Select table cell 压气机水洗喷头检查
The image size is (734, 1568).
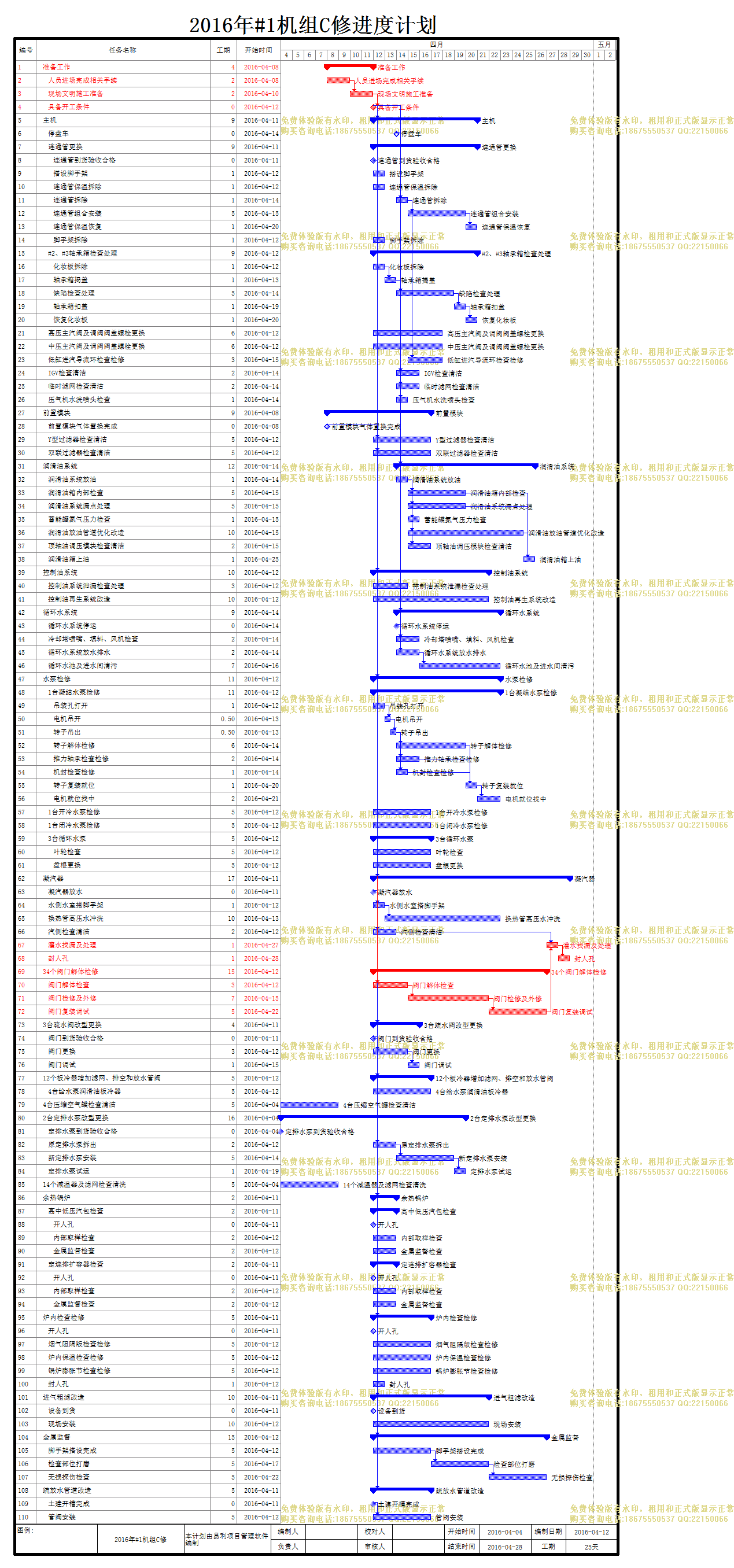(79, 400)
